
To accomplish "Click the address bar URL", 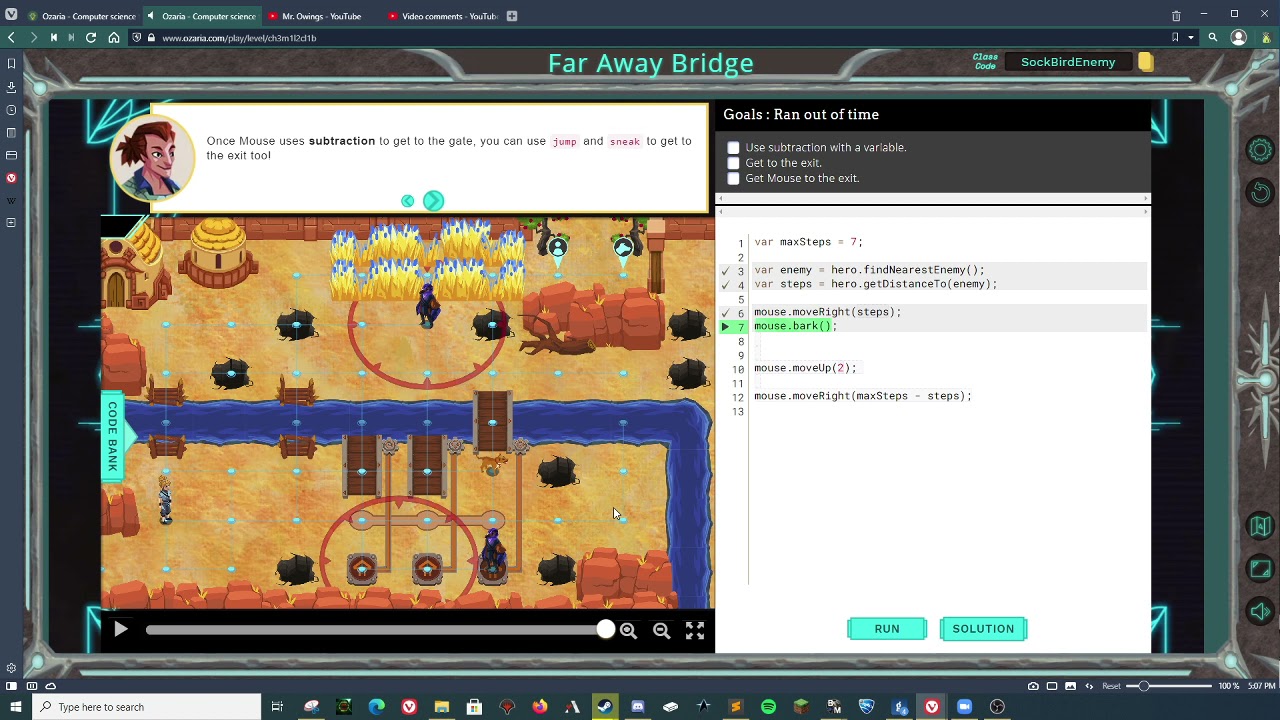I will click(239, 38).
